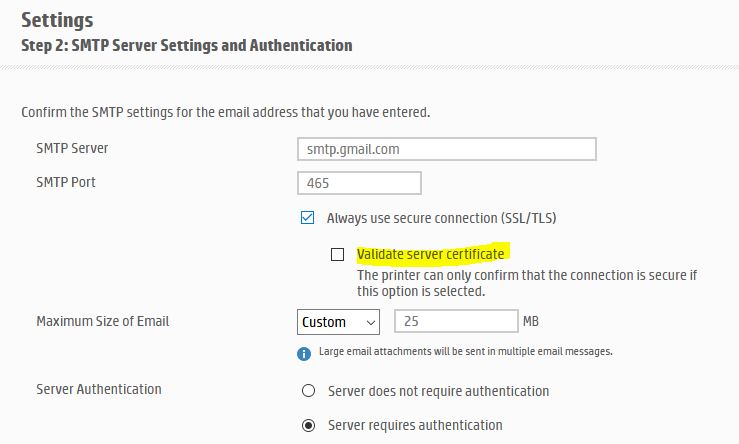Enable the Validate server certificate checkbox
Viewport: 739px width, 444px height.
pos(338,254)
